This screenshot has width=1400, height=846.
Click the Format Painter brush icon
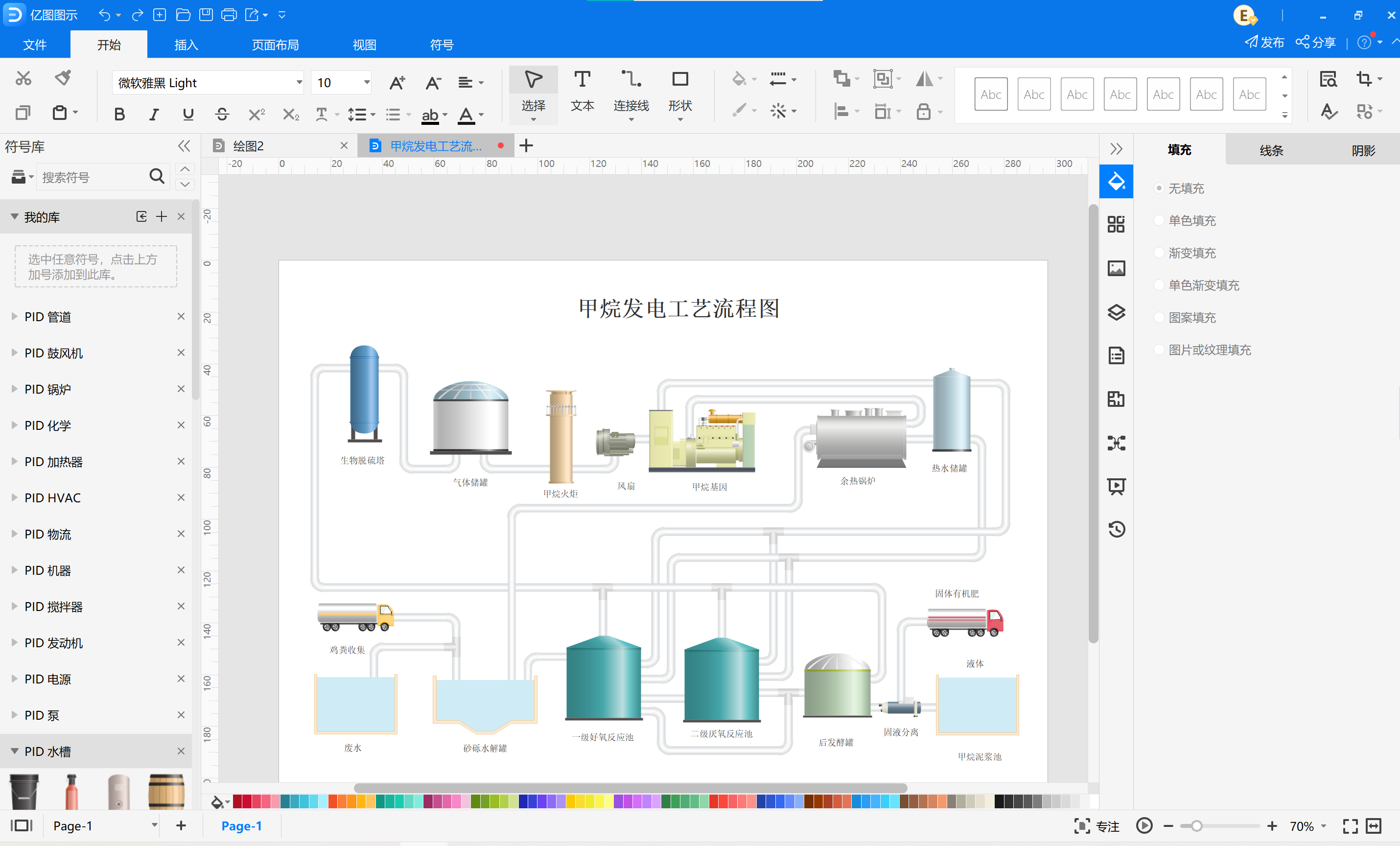pos(63,78)
